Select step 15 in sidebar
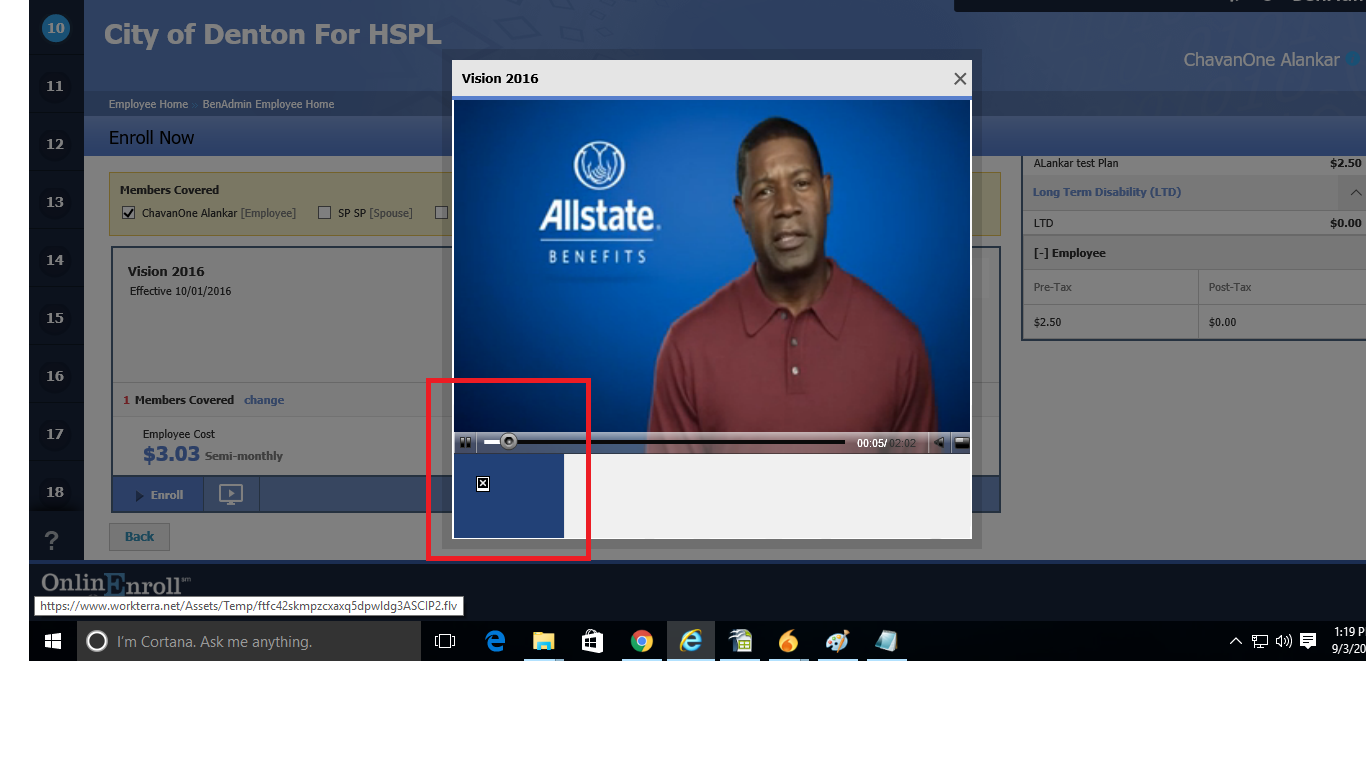The height and width of the screenshot is (768, 1366). pyautogui.click(x=55, y=318)
